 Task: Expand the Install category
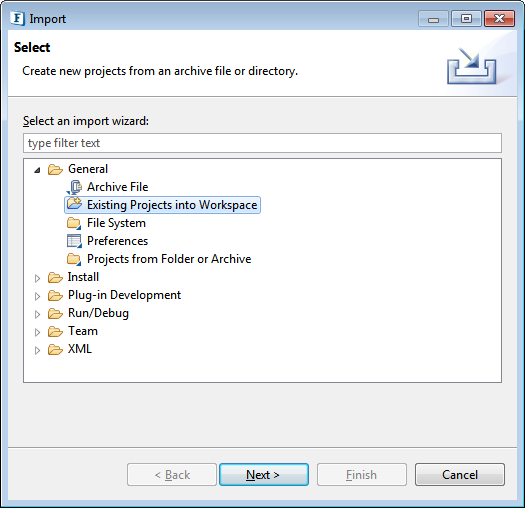tap(38, 278)
